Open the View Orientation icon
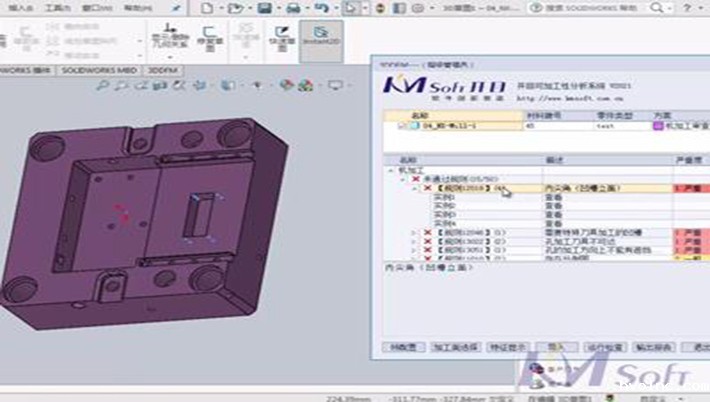Viewport: 710px width, 402px height. click(199, 85)
